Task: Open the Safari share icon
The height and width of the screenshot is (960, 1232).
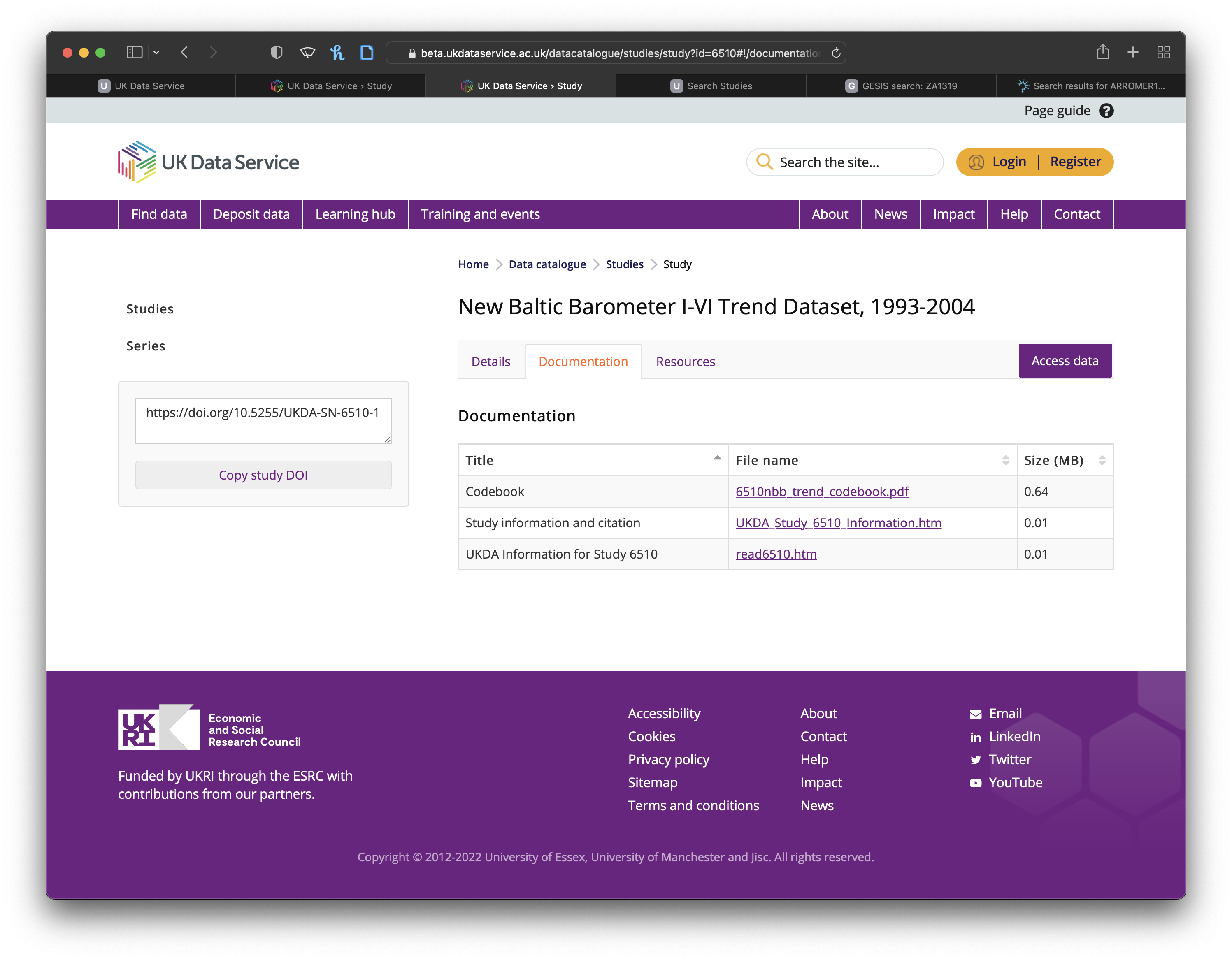Action: click(x=1102, y=52)
